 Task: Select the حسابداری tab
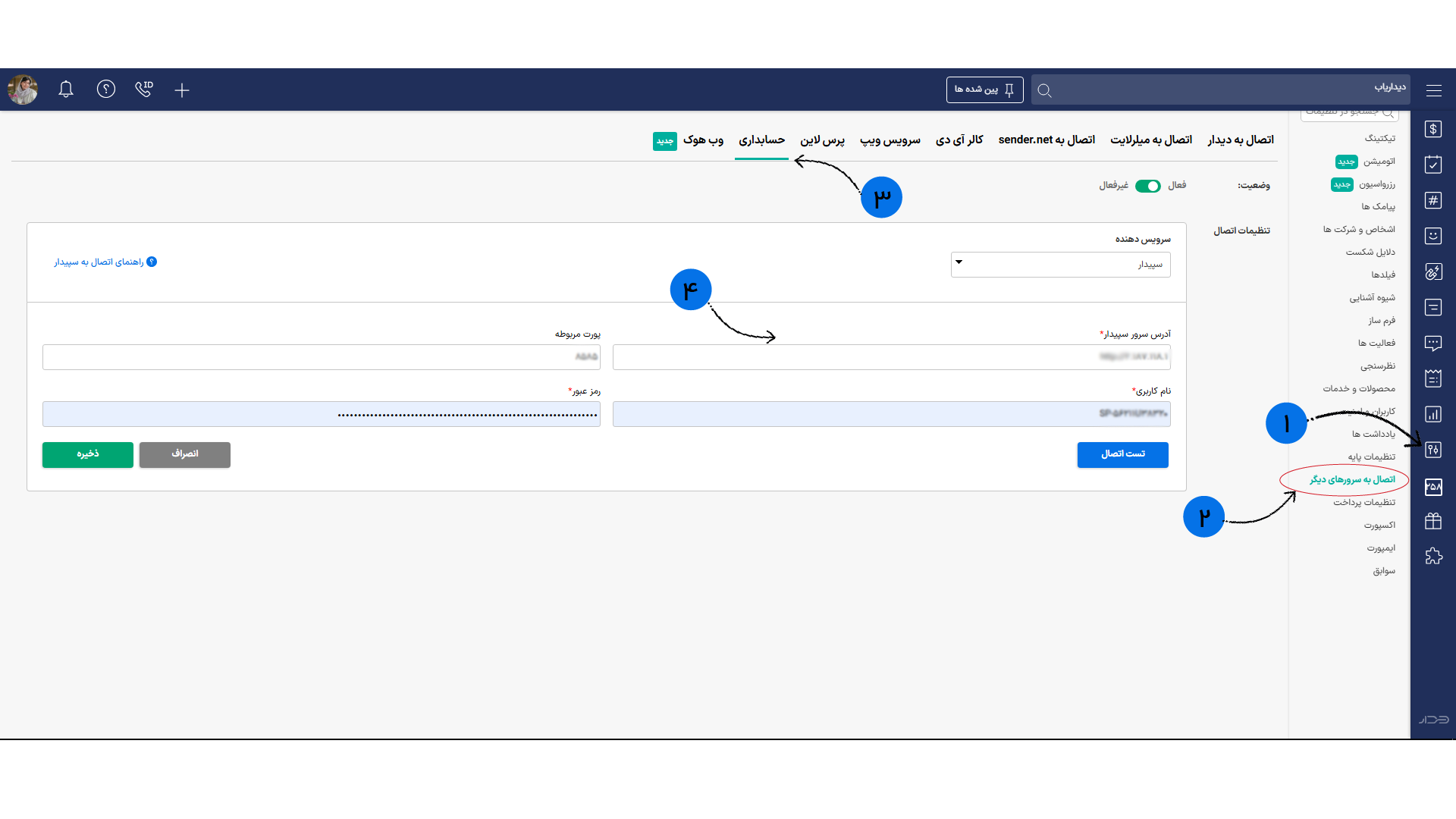761,140
